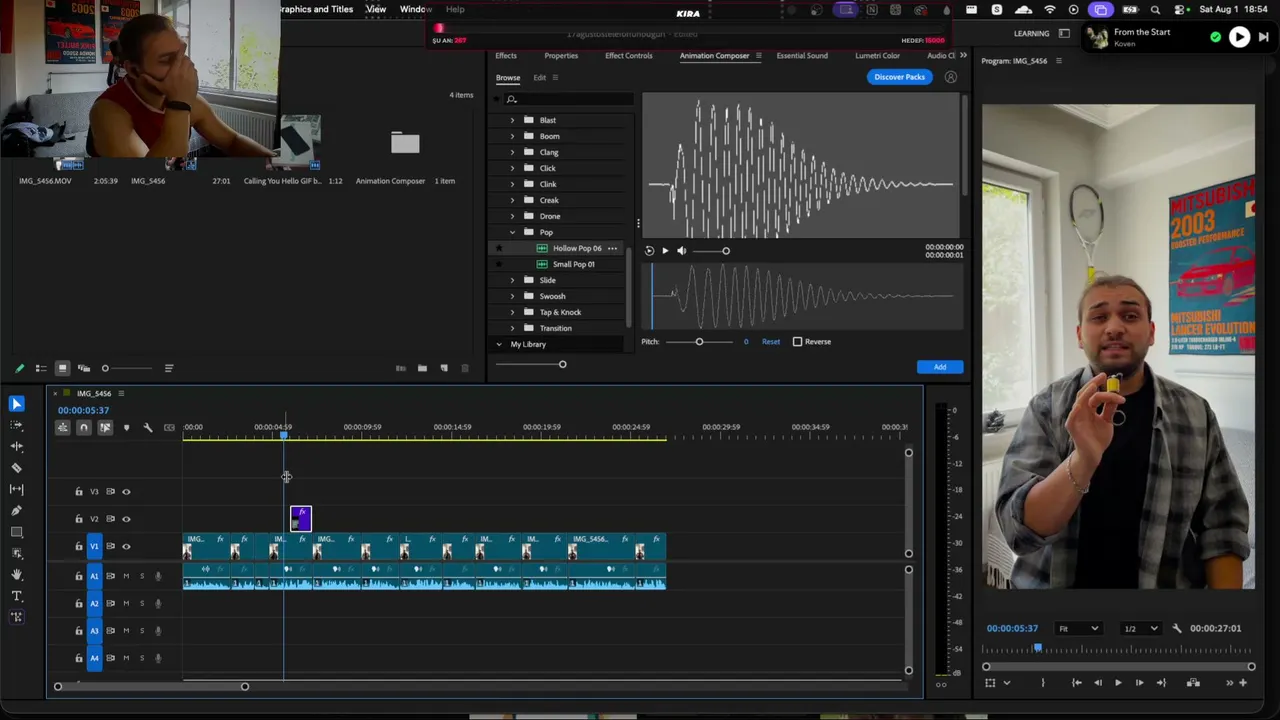Select the Type text tool
Viewport: 1280px width, 720px height.
pos(17,596)
